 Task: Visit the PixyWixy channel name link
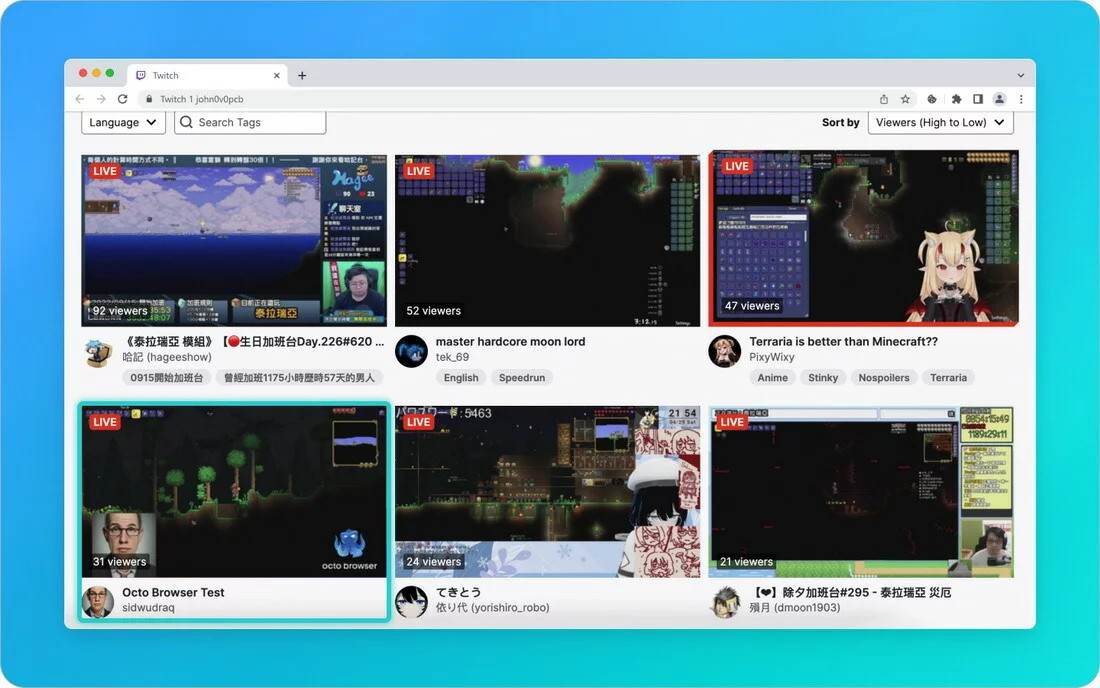[x=772, y=357]
